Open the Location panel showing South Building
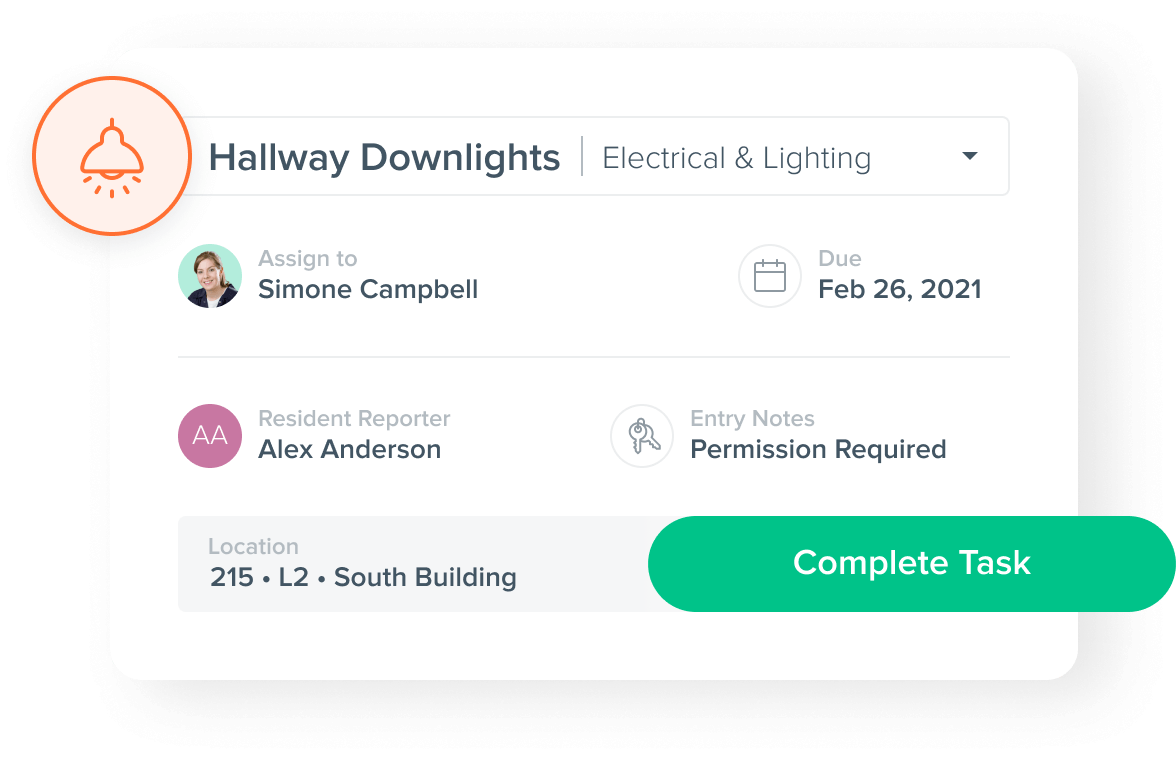This screenshot has height=760, width=1176. click(362, 565)
